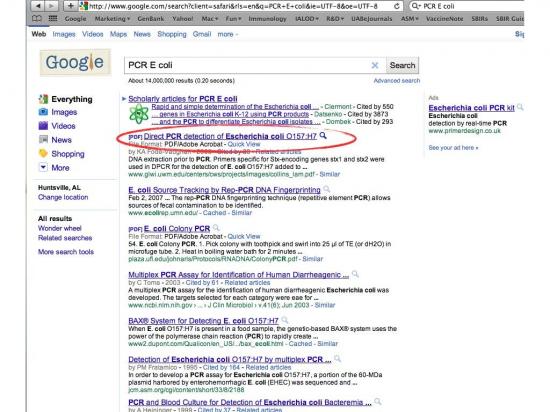550x412 pixels.
Task: Expand Scholarly articles triangle
Action: 124,99
